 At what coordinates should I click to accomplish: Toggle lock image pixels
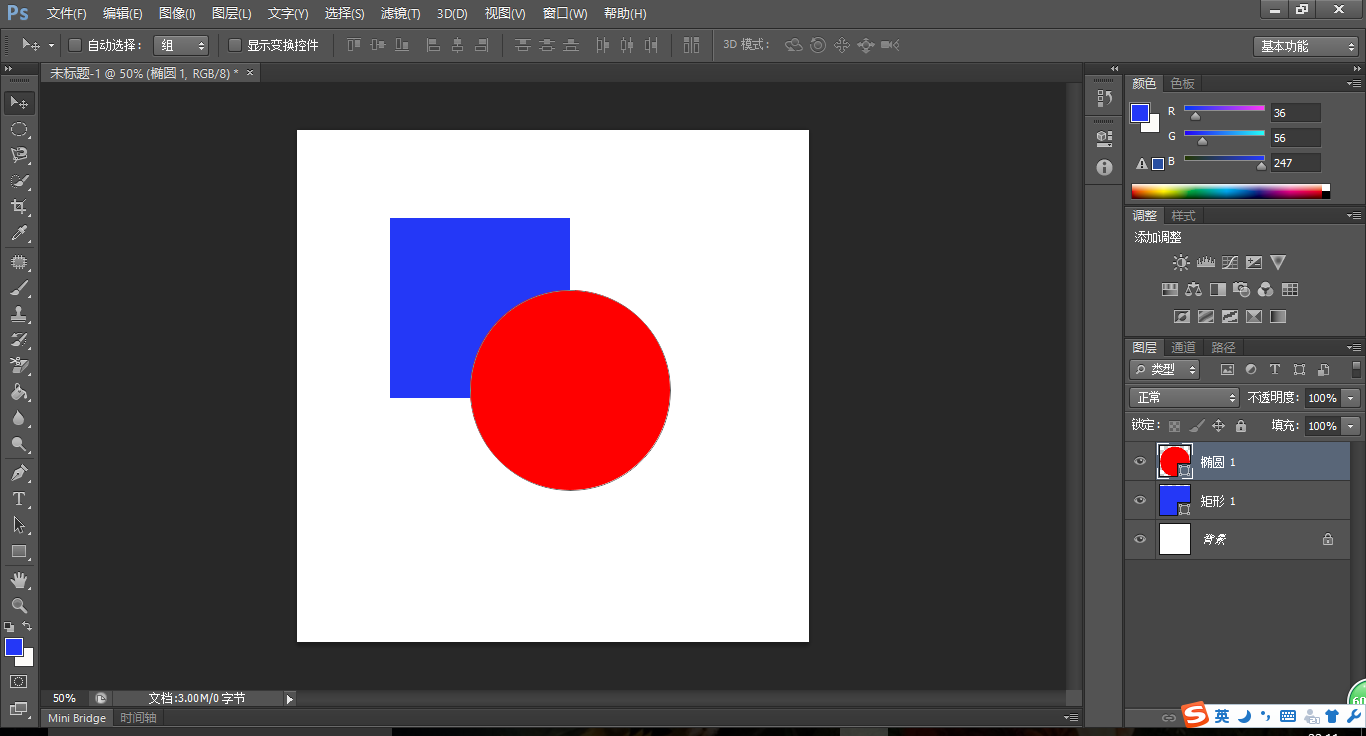(x=1196, y=426)
